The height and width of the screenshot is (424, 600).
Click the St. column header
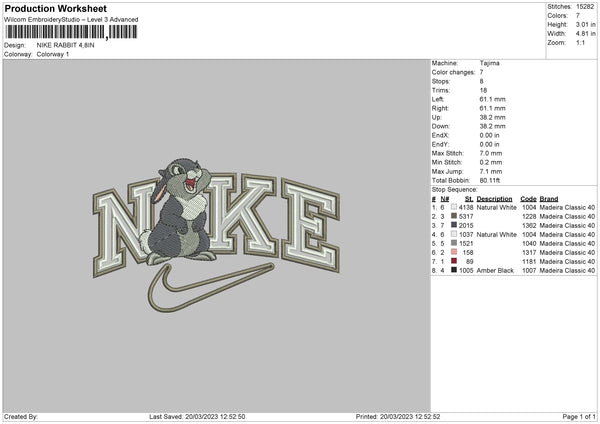click(469, 199)
